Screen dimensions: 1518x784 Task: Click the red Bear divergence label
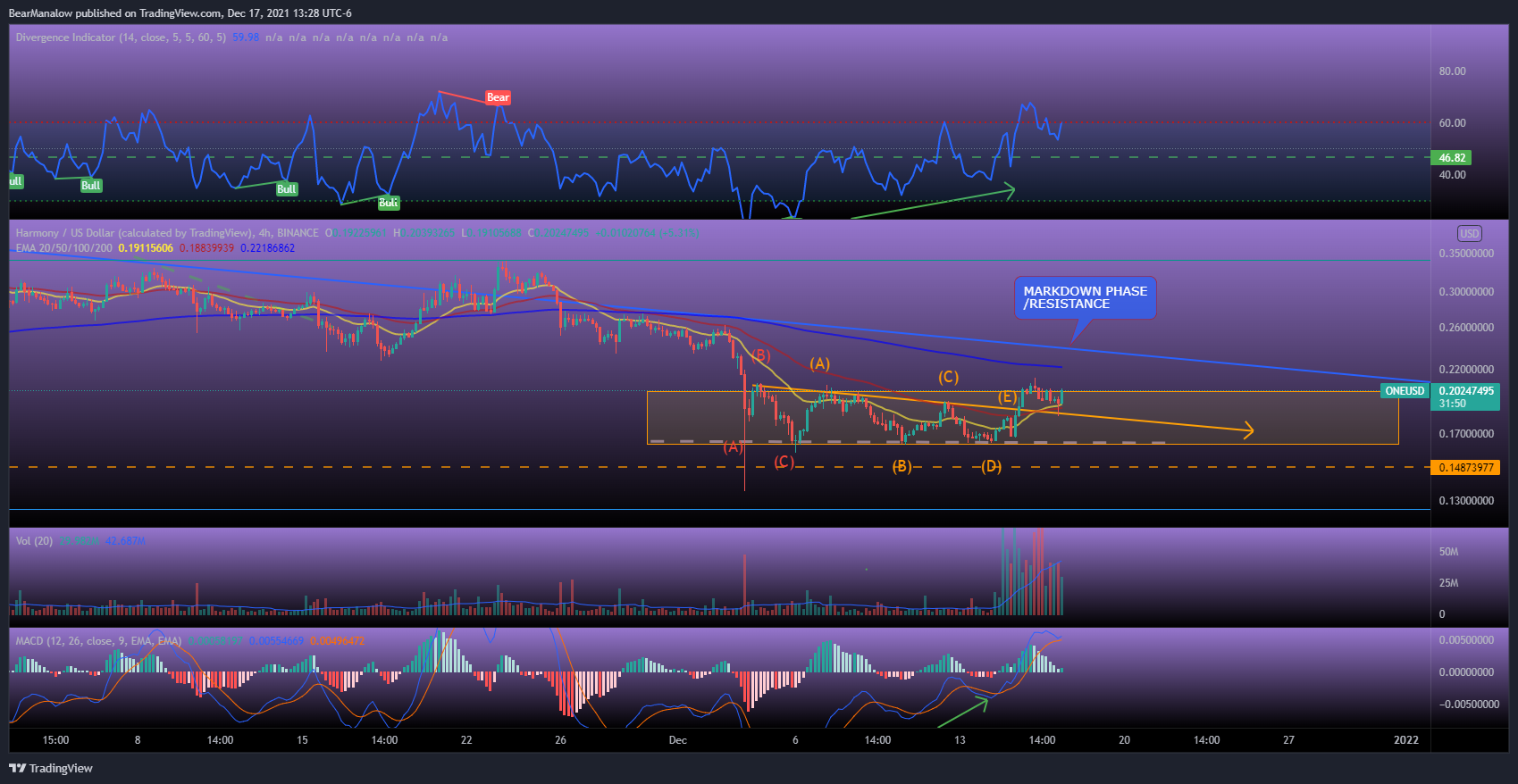click(x=498, y=97)
